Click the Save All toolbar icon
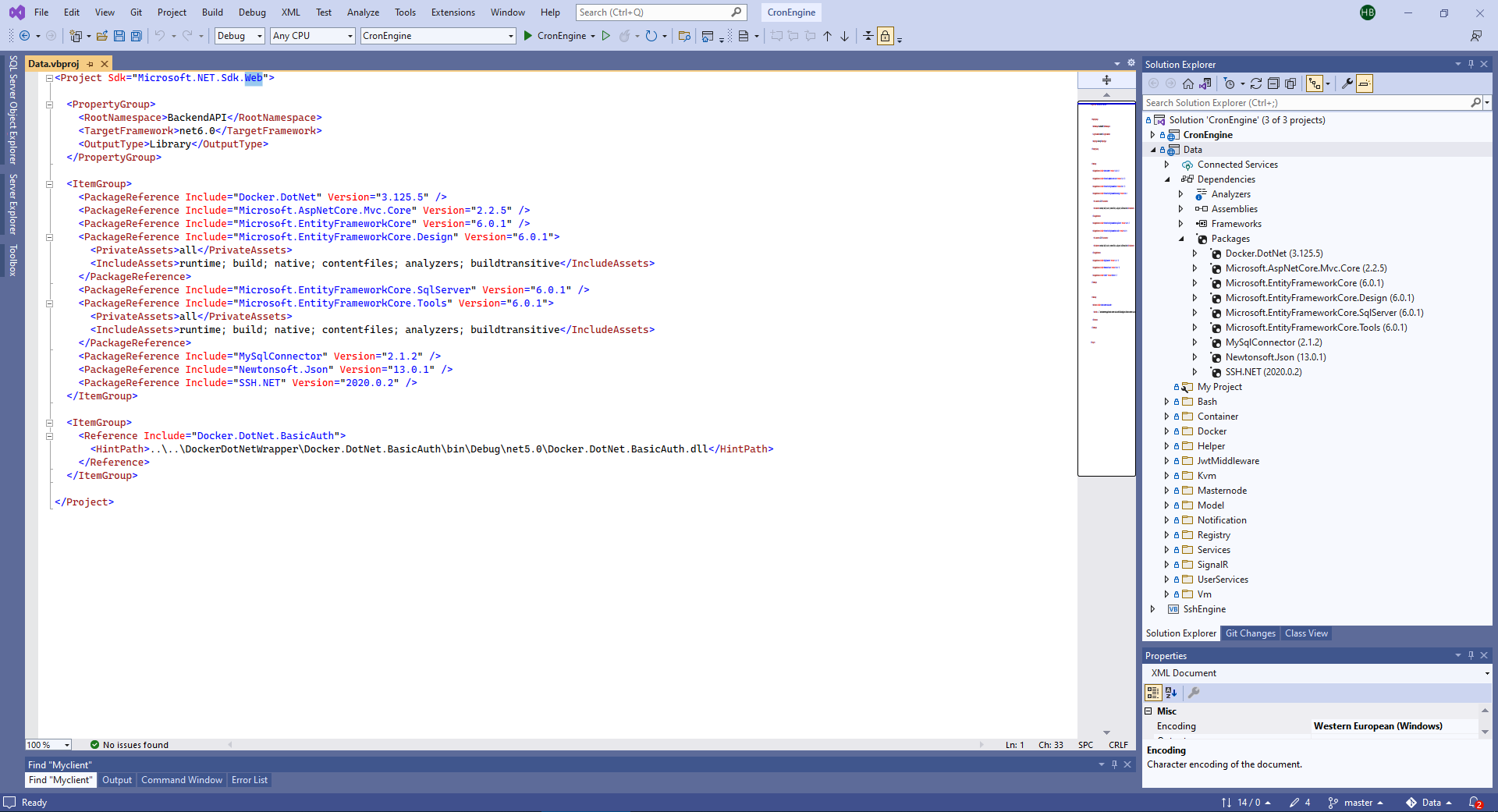Viewport: 1498px width, 812px height. click(x=137, y=36)
